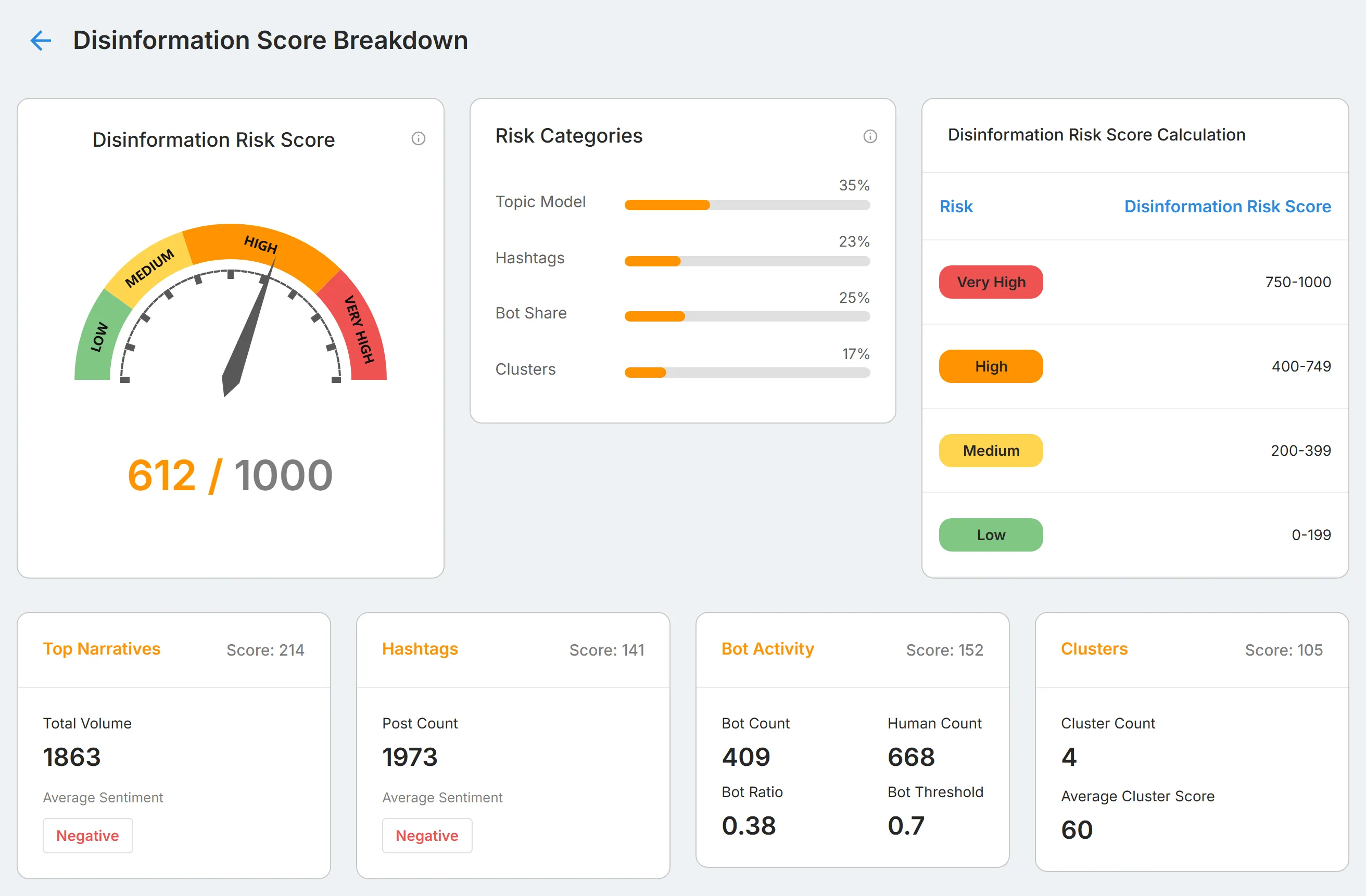Click the Disinformation Risk Score Calculation heading
The width and height of the screenshot is (1366, 896).
coord(1096,135)
